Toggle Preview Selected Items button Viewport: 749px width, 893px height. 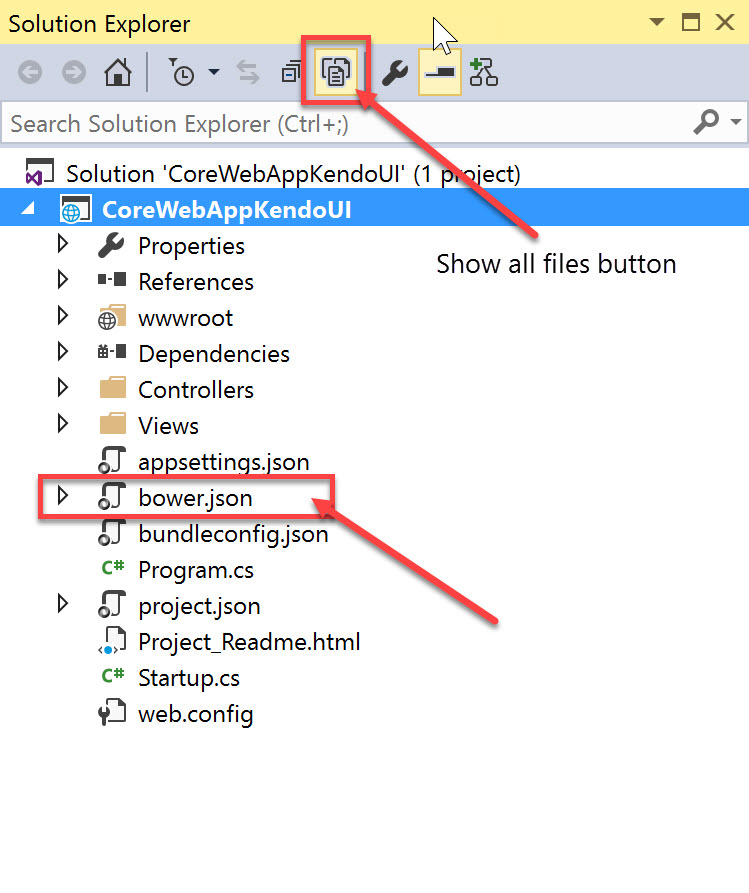tap(440, 72)
